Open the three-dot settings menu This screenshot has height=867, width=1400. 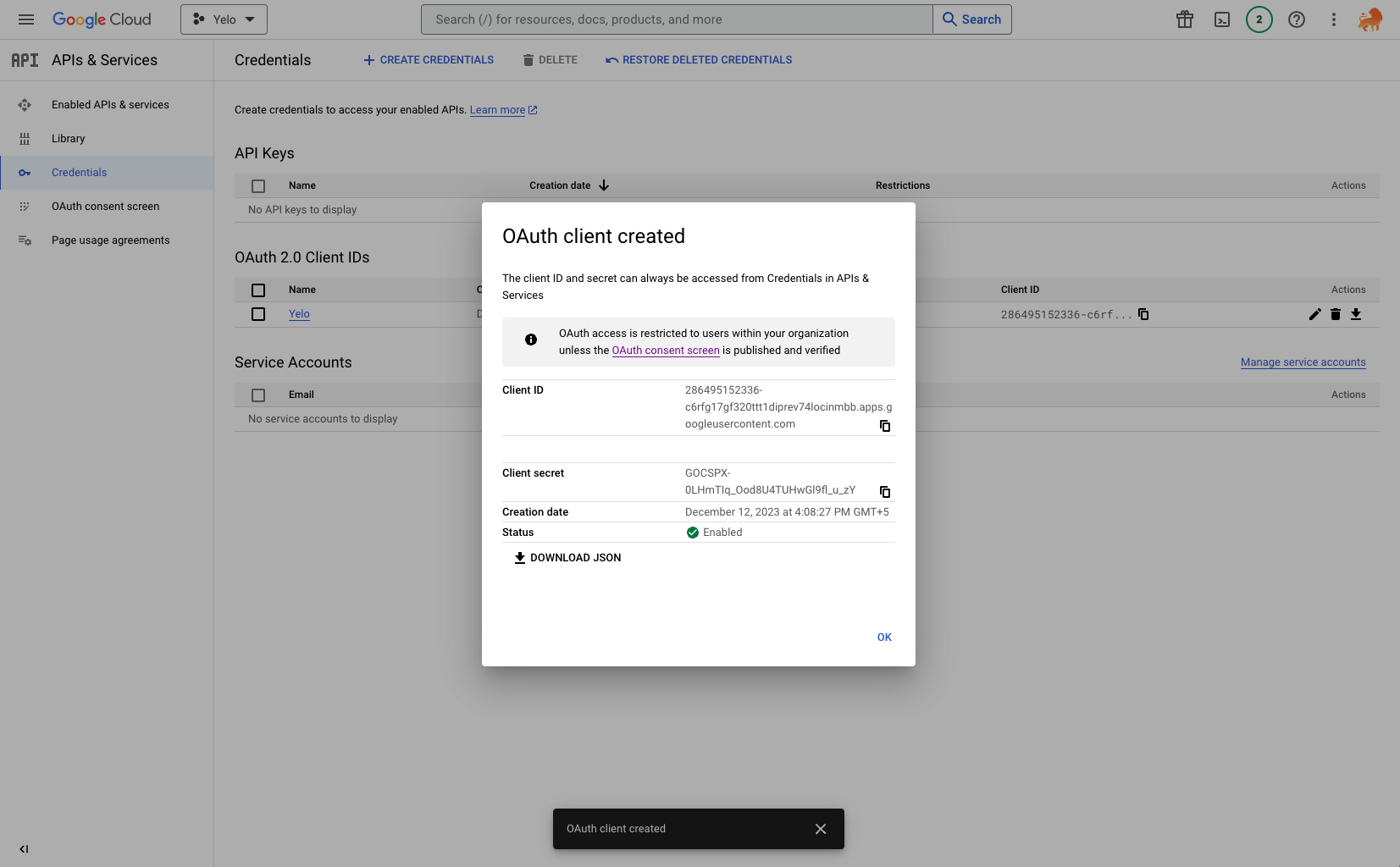click(1334, 19)
